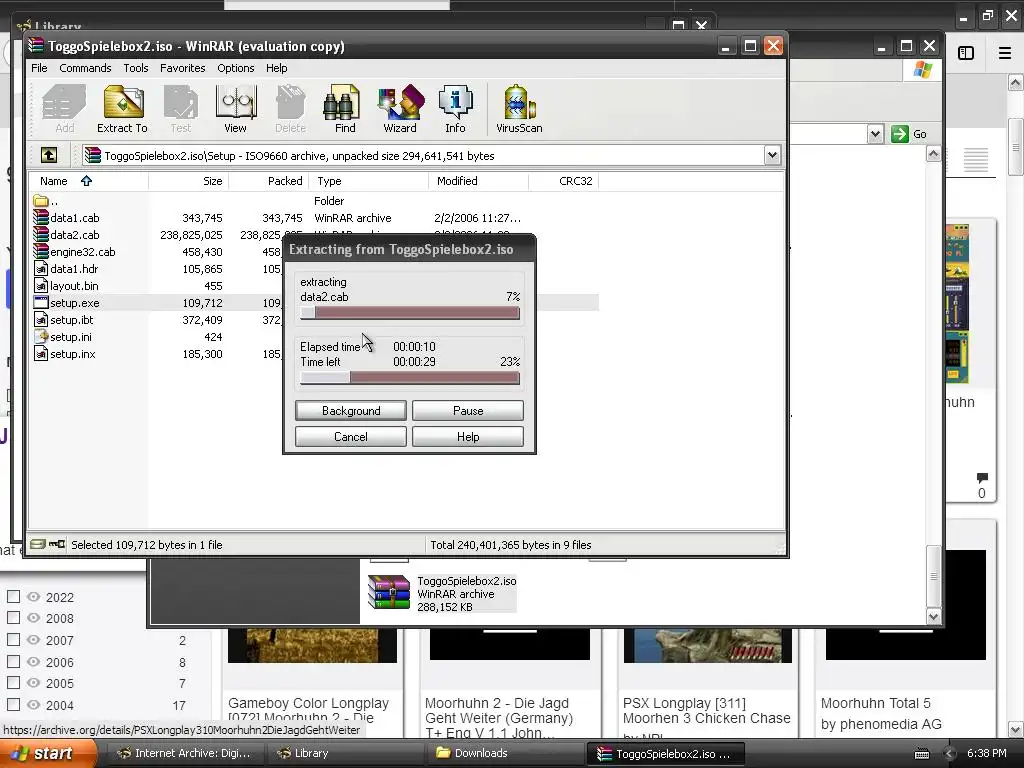
Task: Sort by Name column header
Action: pos(88,181)
